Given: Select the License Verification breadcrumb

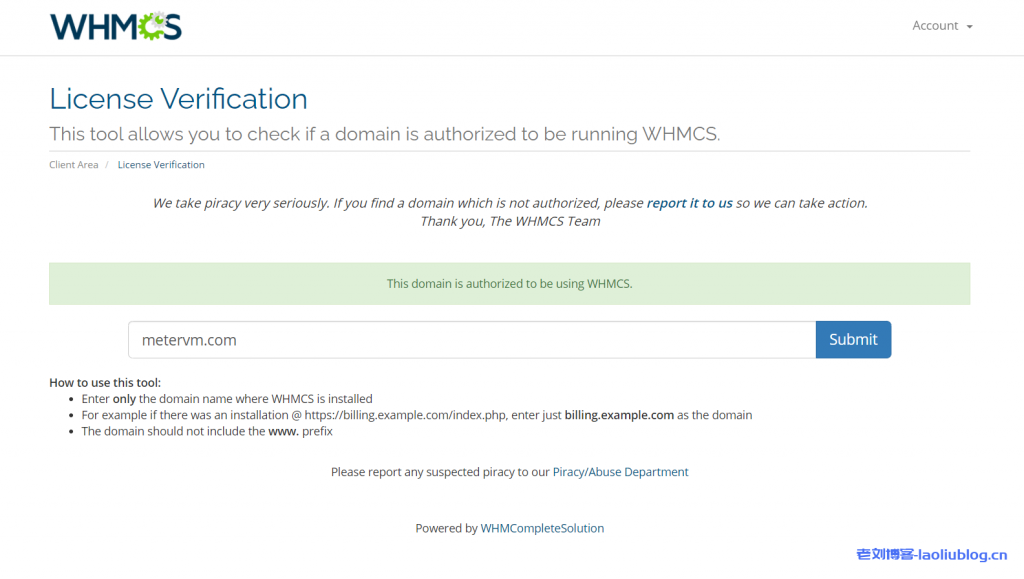Looking at the screenshot, I should click(161, 165).
